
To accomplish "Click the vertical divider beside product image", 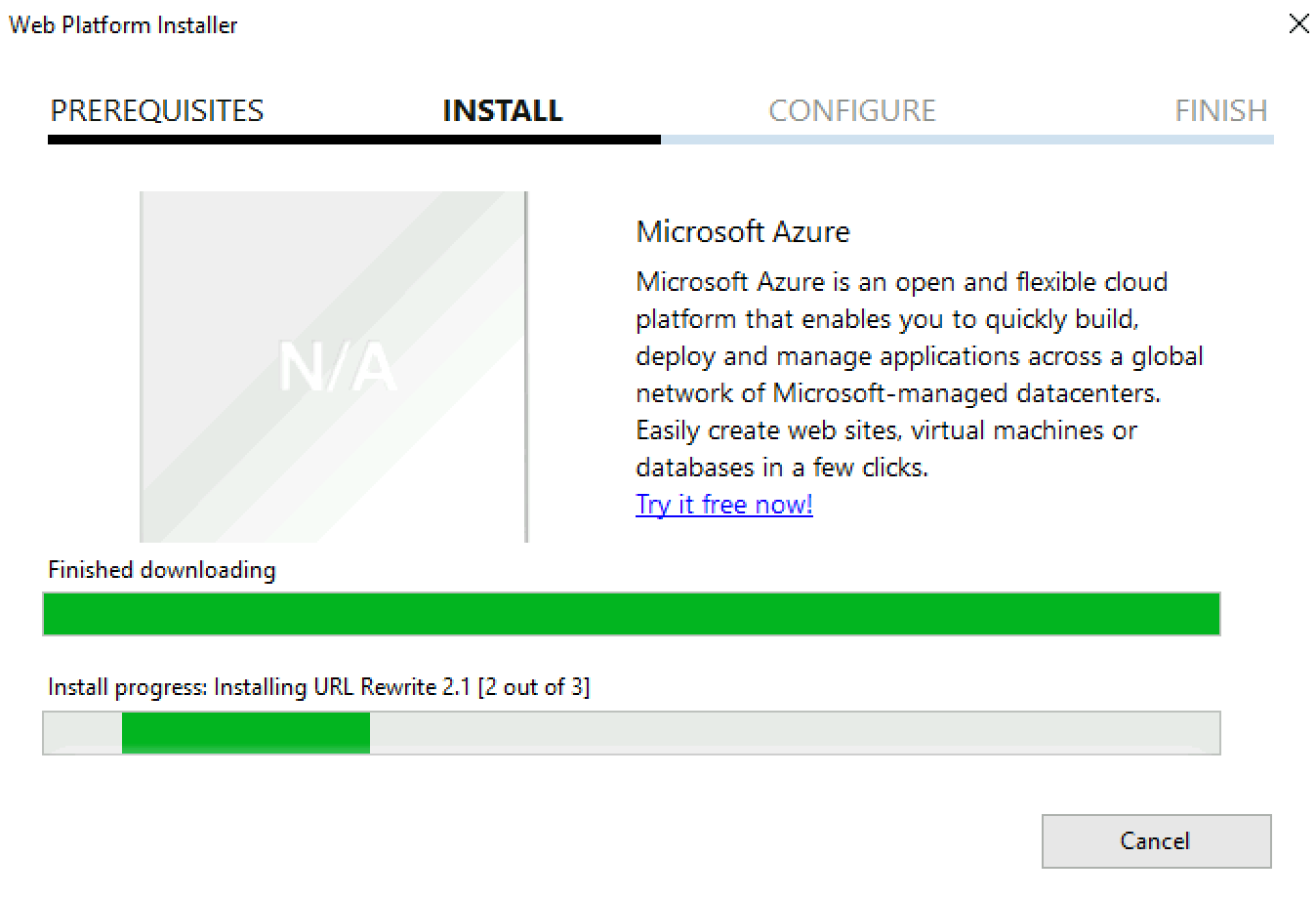I will (x=526, y=366).
